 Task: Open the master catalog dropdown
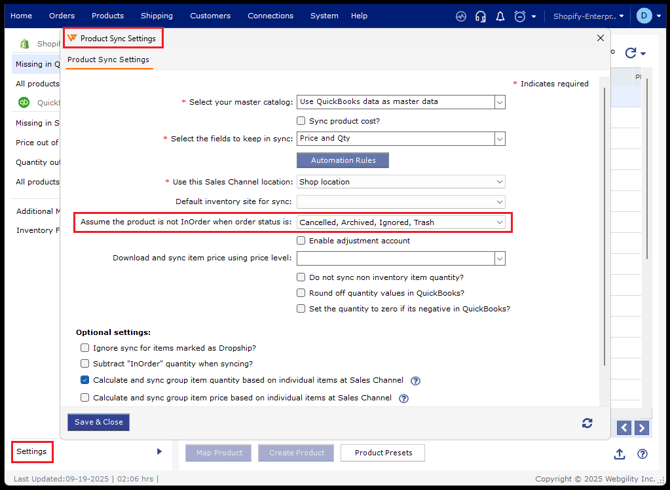500,102
